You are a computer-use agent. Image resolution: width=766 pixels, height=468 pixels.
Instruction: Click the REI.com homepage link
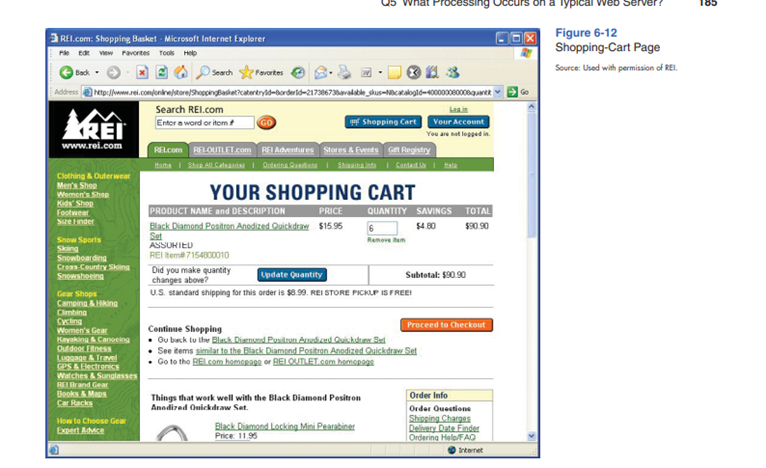pos(227,362)
